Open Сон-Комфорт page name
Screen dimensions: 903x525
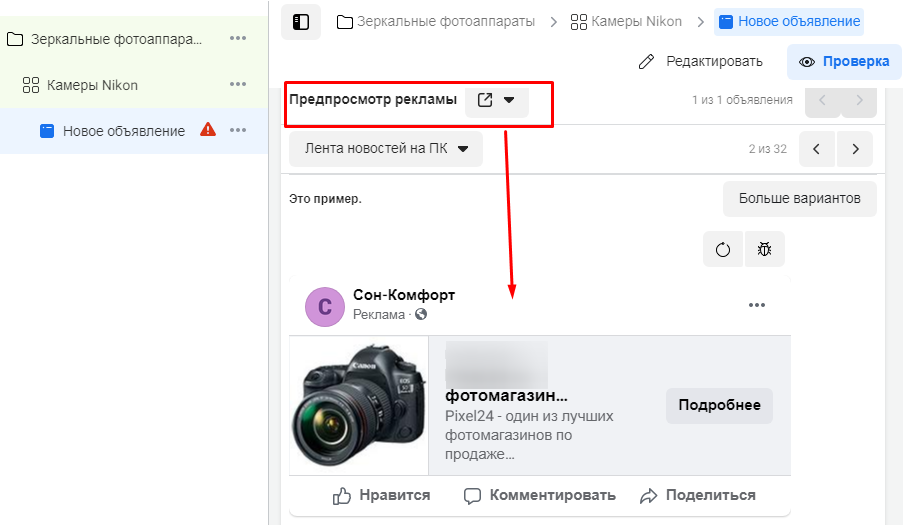point(404,295)
